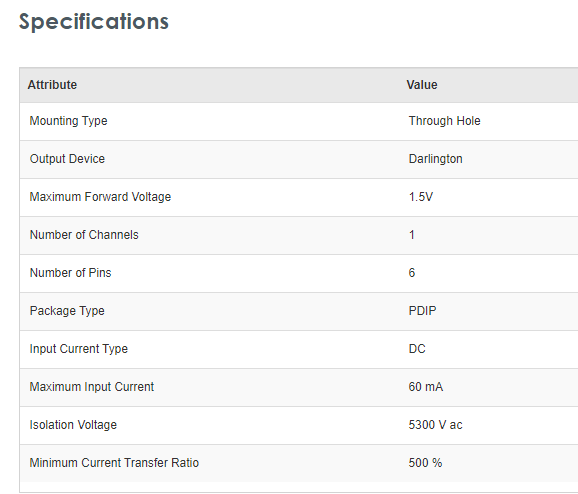Select the PDIP value
The image size is (578, 494).
(422, 311)
